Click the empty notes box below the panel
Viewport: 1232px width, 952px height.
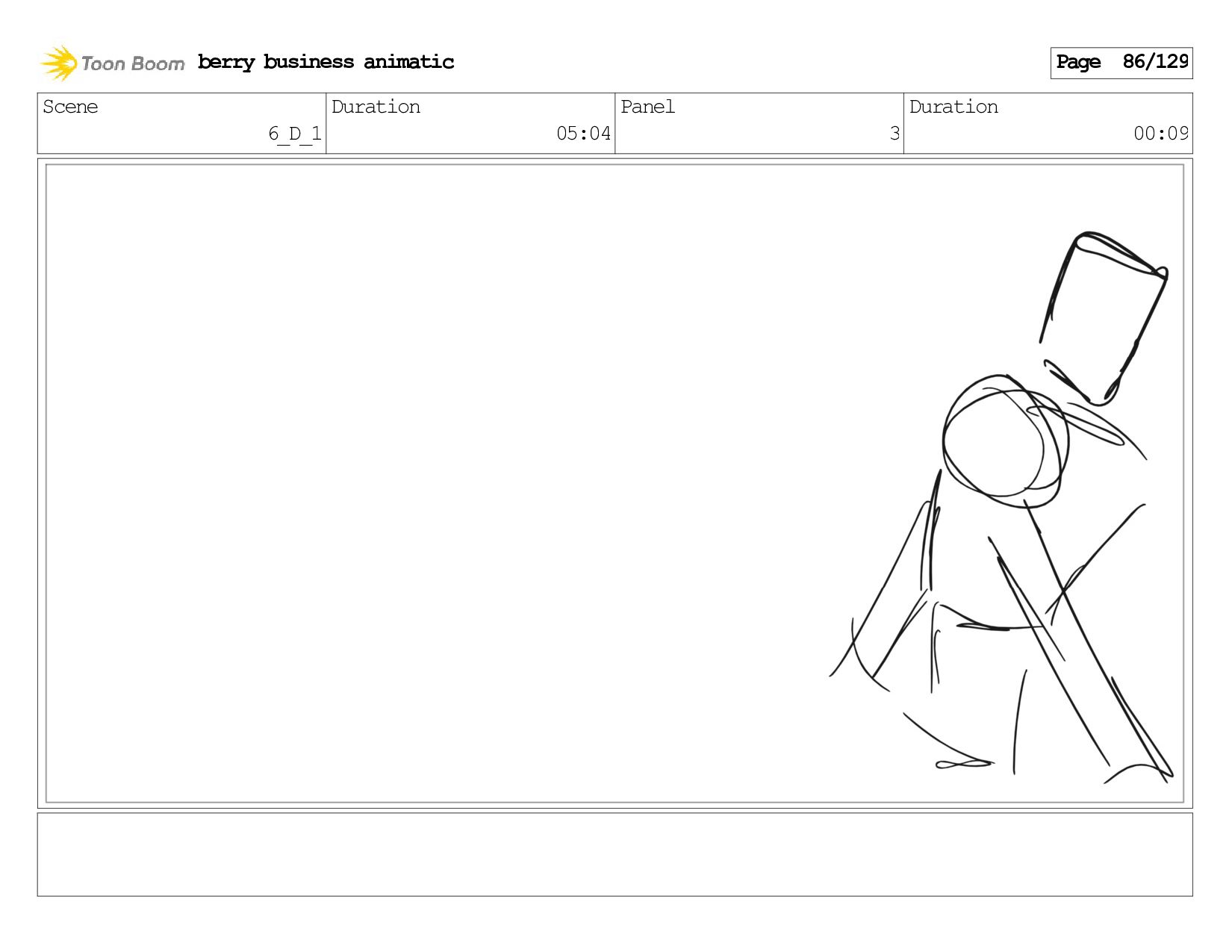(x=615, y=854)
